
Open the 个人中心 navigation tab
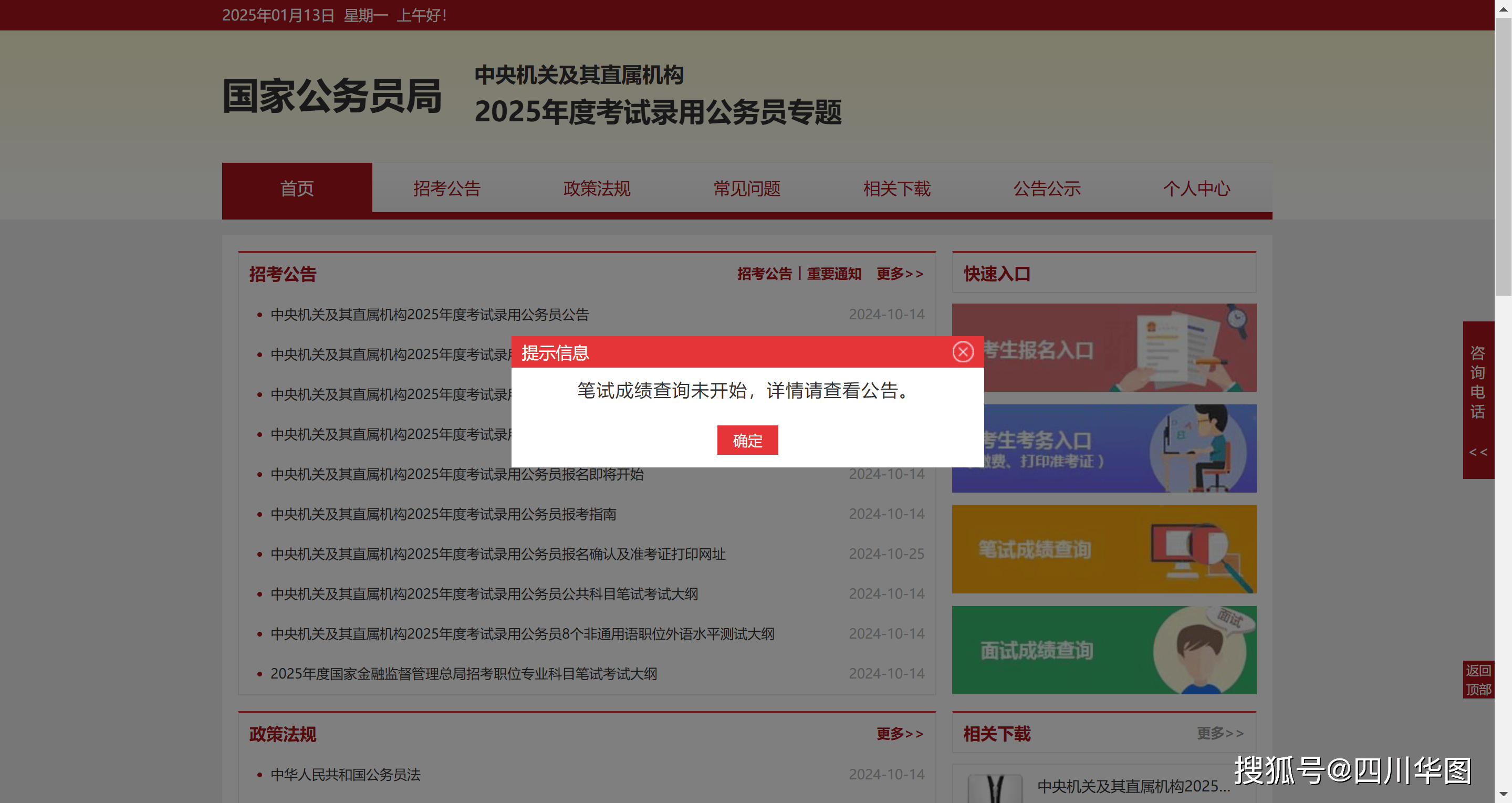(1197, 189)
